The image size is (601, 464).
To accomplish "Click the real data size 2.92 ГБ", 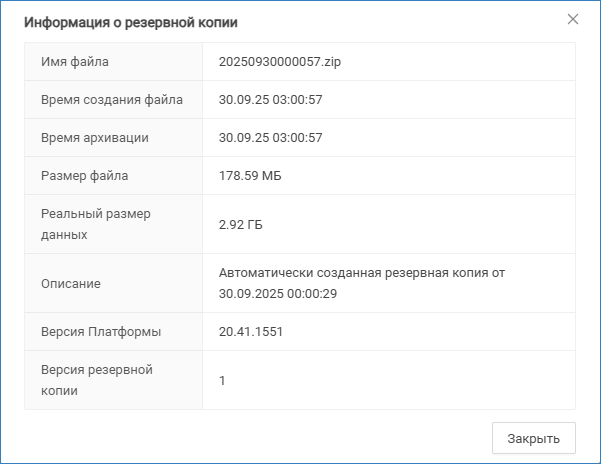I will click(x=241, y=225).
